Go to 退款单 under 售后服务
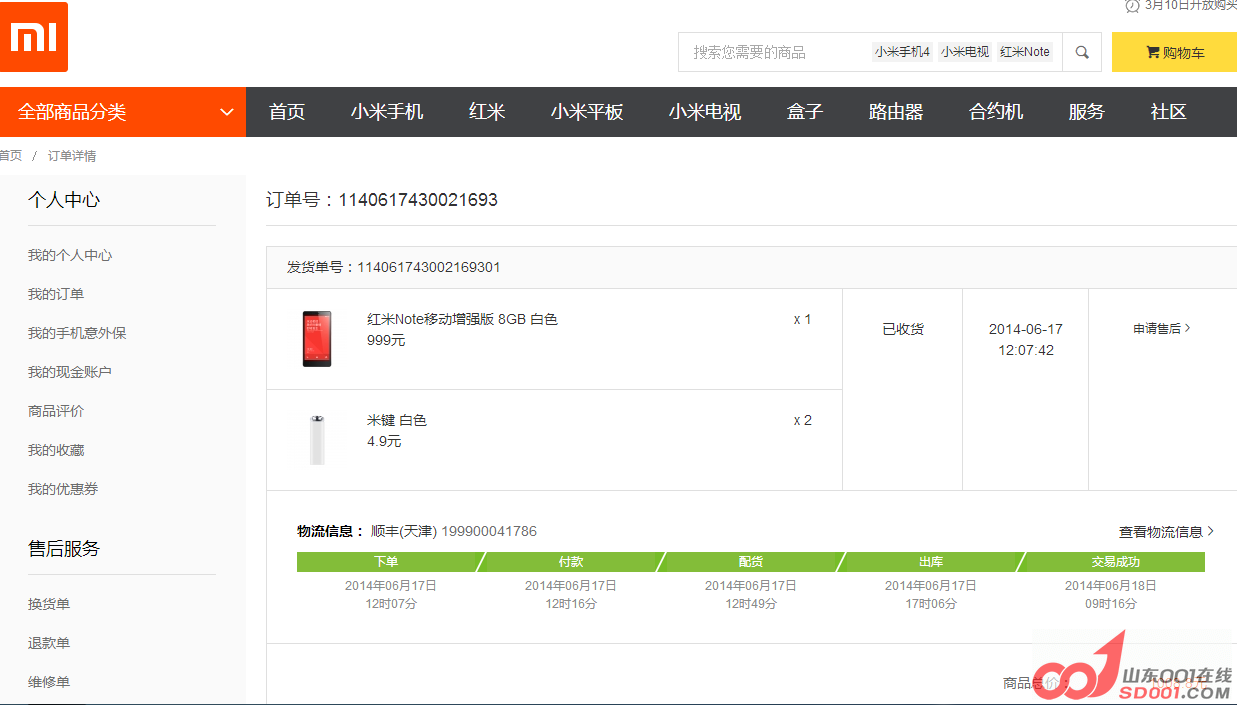The image size is (1237, 705). (x=49, y=643)
